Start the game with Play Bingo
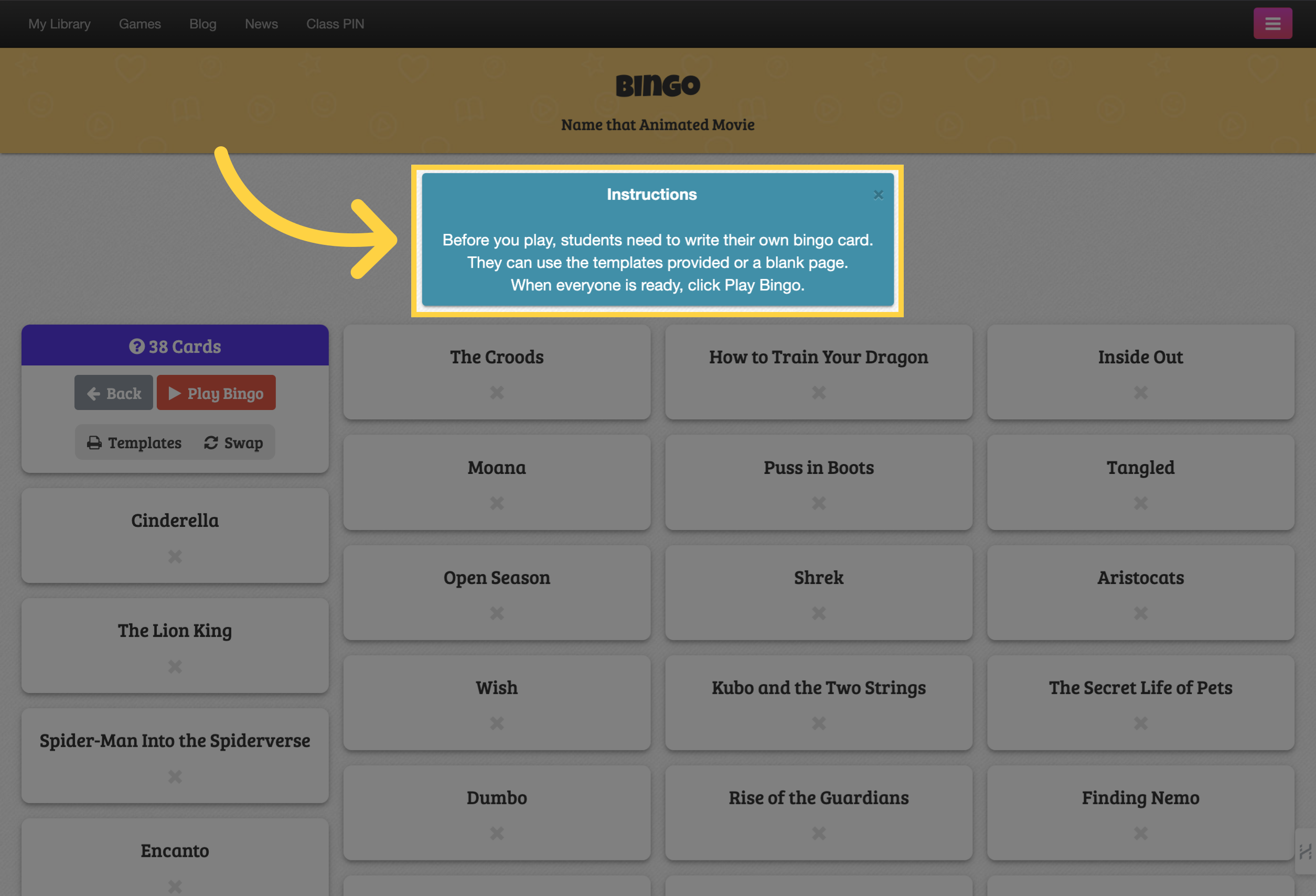The height and width of the screenshot is (896, 1316). pyautogui.click(x=216, y=392)
